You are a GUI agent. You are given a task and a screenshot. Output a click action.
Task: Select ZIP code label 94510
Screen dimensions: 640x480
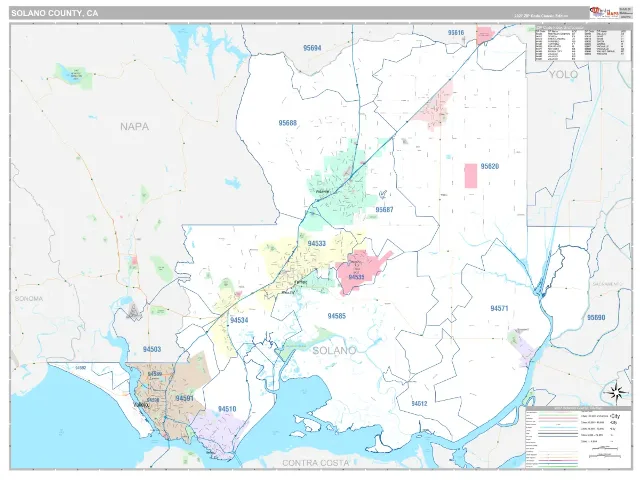coord(227,409)
